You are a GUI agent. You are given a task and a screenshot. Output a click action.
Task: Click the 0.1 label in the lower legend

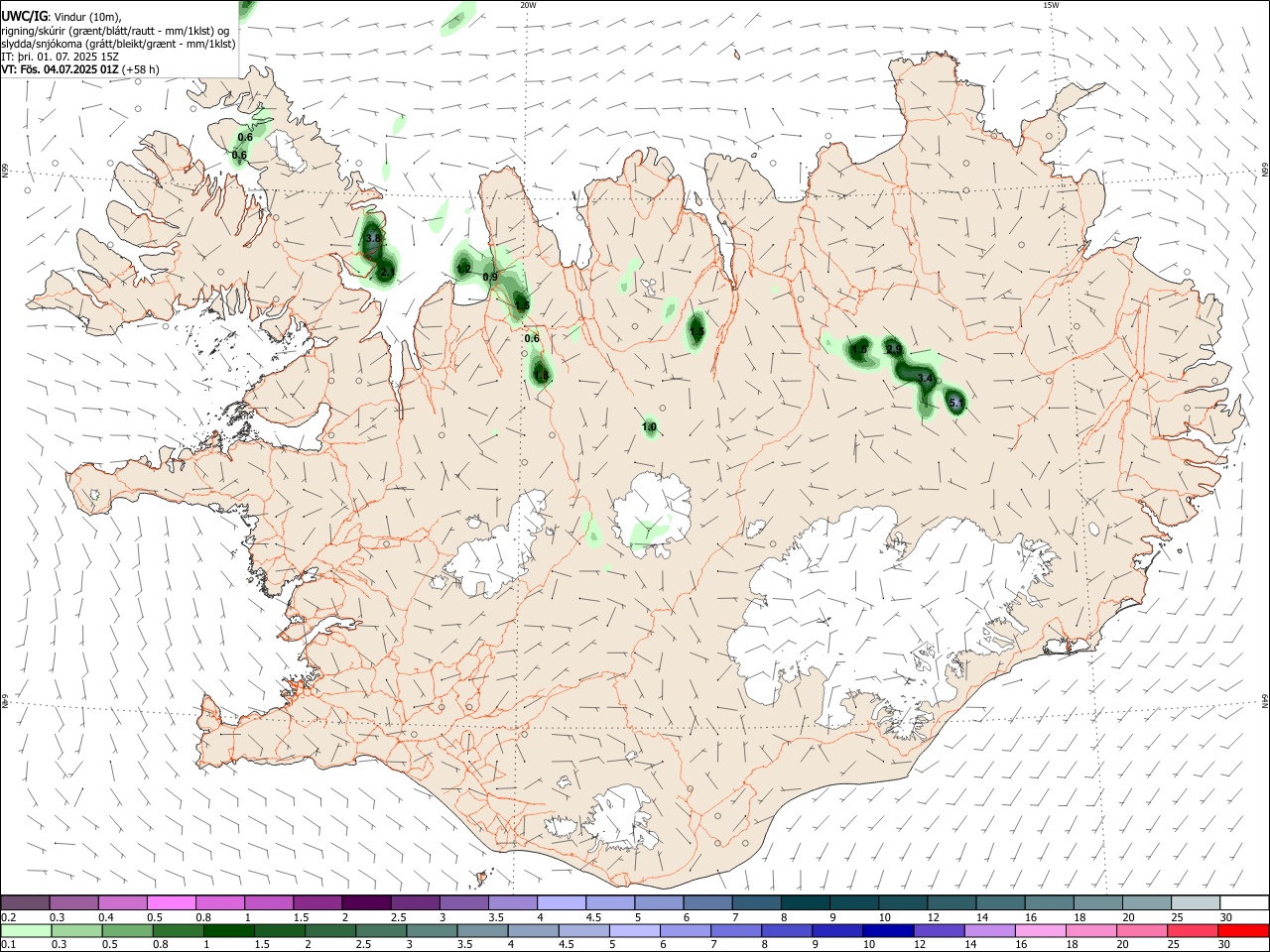pyautogui.click(x=8, y=945)
